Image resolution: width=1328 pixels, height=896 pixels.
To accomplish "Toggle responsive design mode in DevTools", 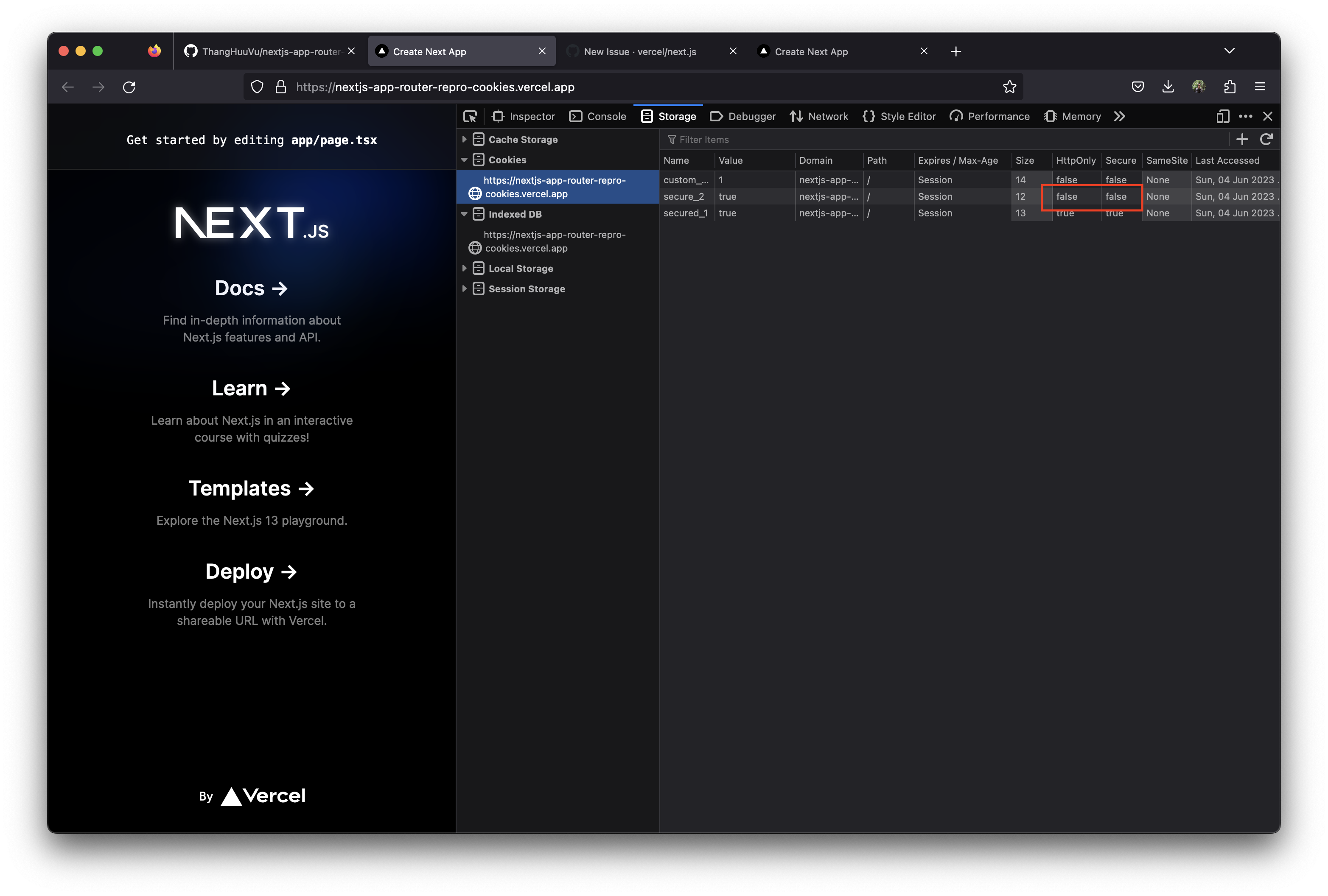I will (x=1223, y=116).
